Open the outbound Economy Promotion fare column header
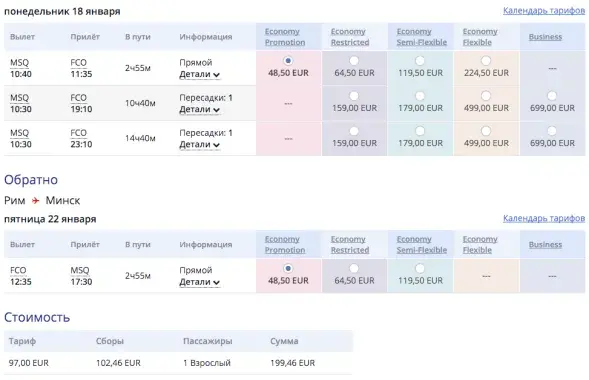Viewport: 589px width, 380px height. 285,37
